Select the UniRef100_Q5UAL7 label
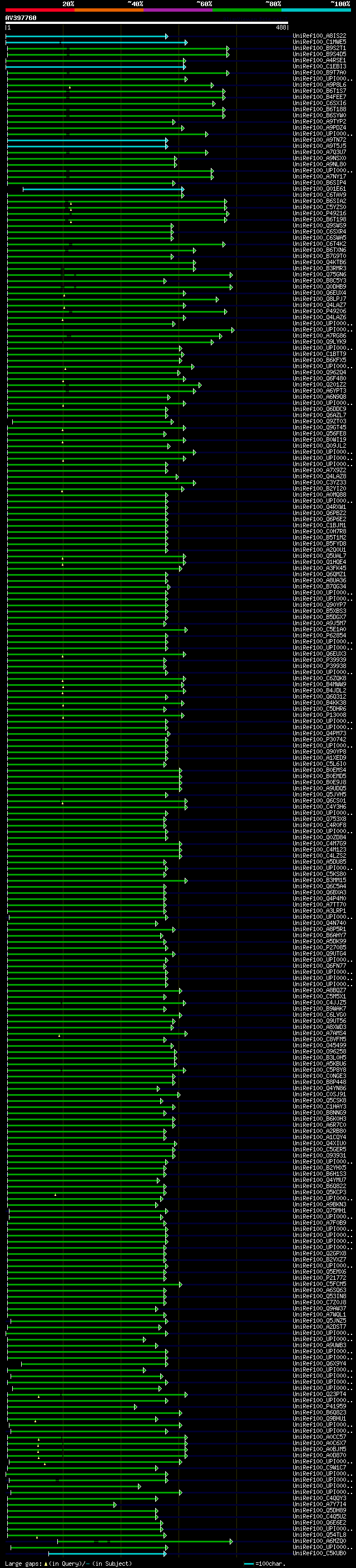 pyautogui.click(x=319, y=556)
